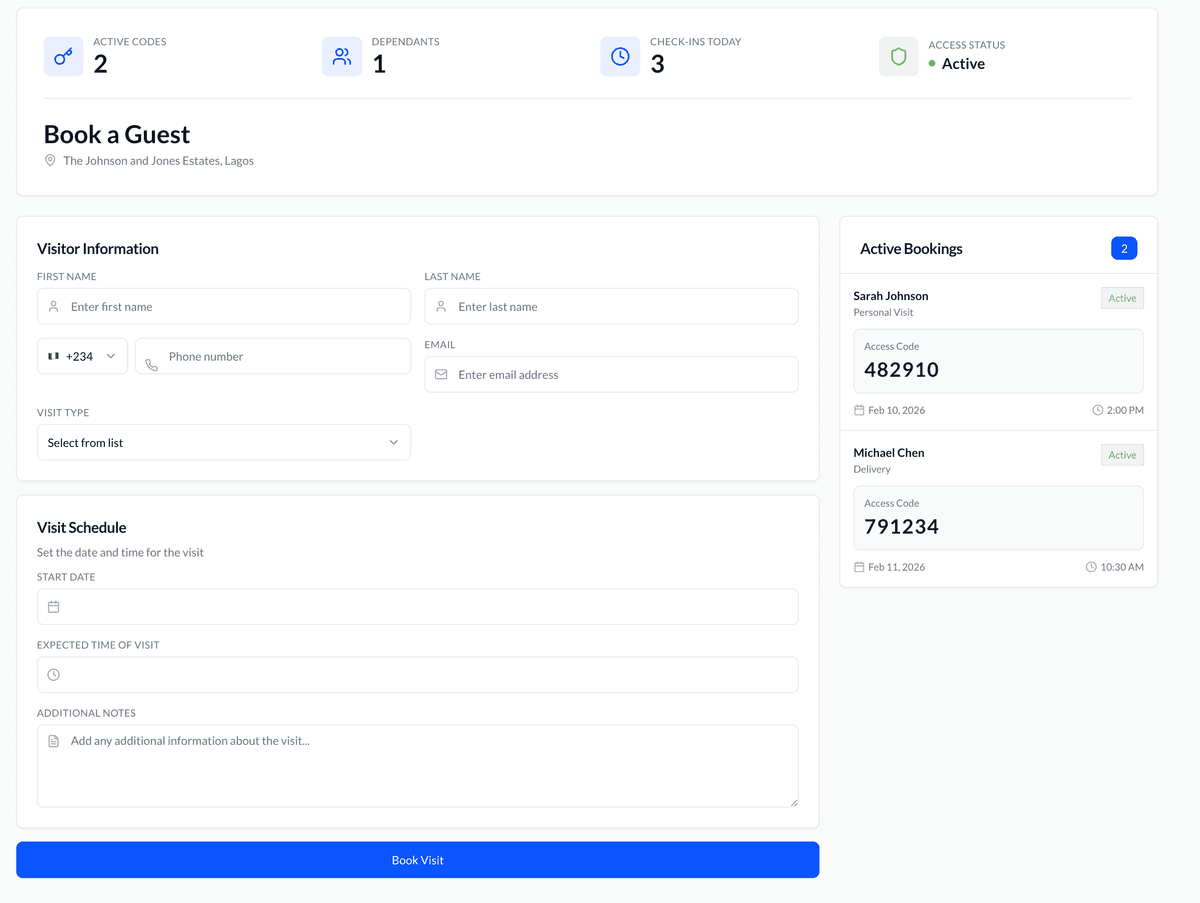This screenshot has height=903, width=1200.
Task: Click the clock icon in Expected Time field
Action: 53,674
